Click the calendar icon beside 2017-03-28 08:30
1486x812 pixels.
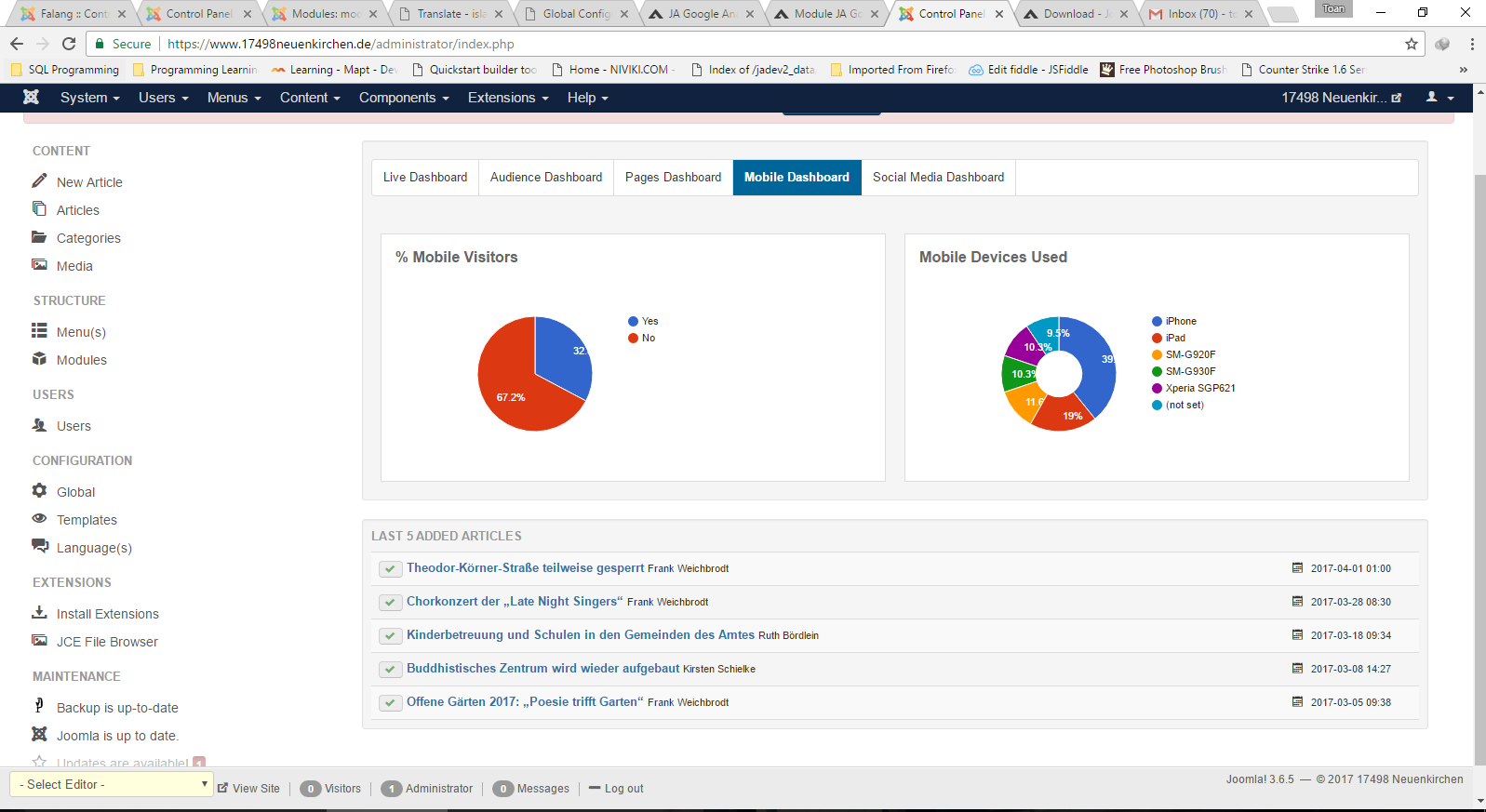pos(1297,601)
